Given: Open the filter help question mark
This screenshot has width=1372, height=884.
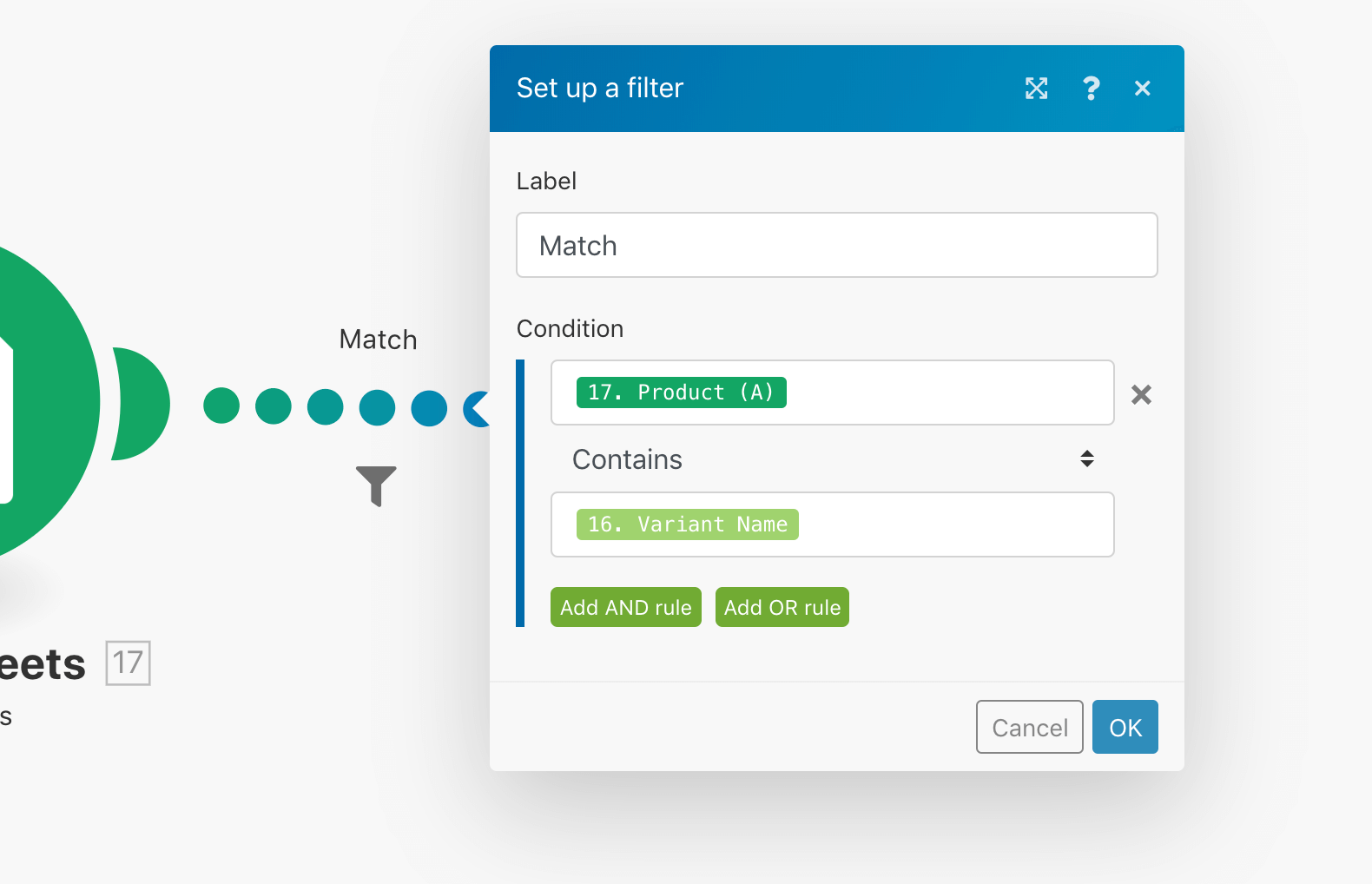Looking at the screenshot, I should (1091, 89).
